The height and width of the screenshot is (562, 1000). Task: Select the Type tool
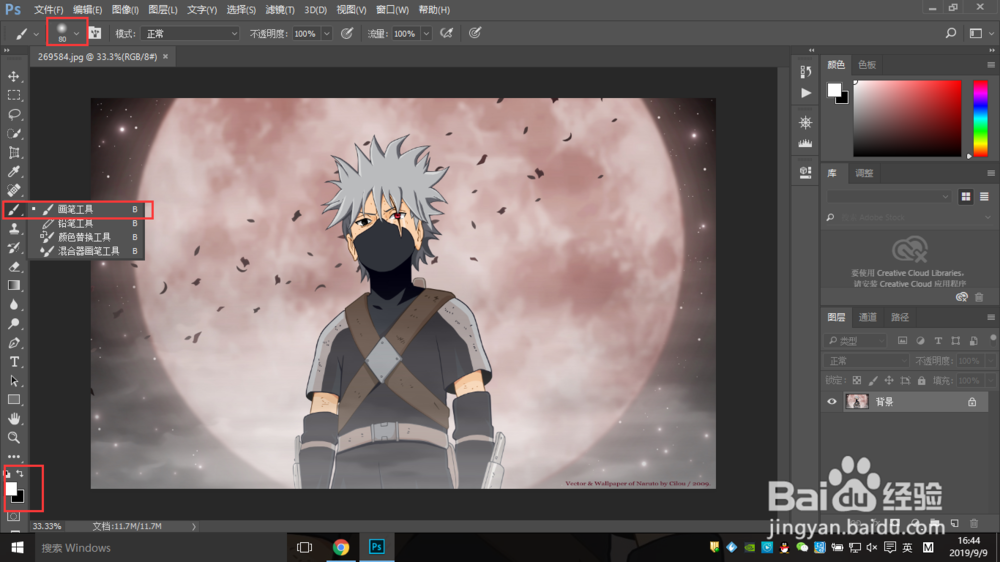click(13, 362)
